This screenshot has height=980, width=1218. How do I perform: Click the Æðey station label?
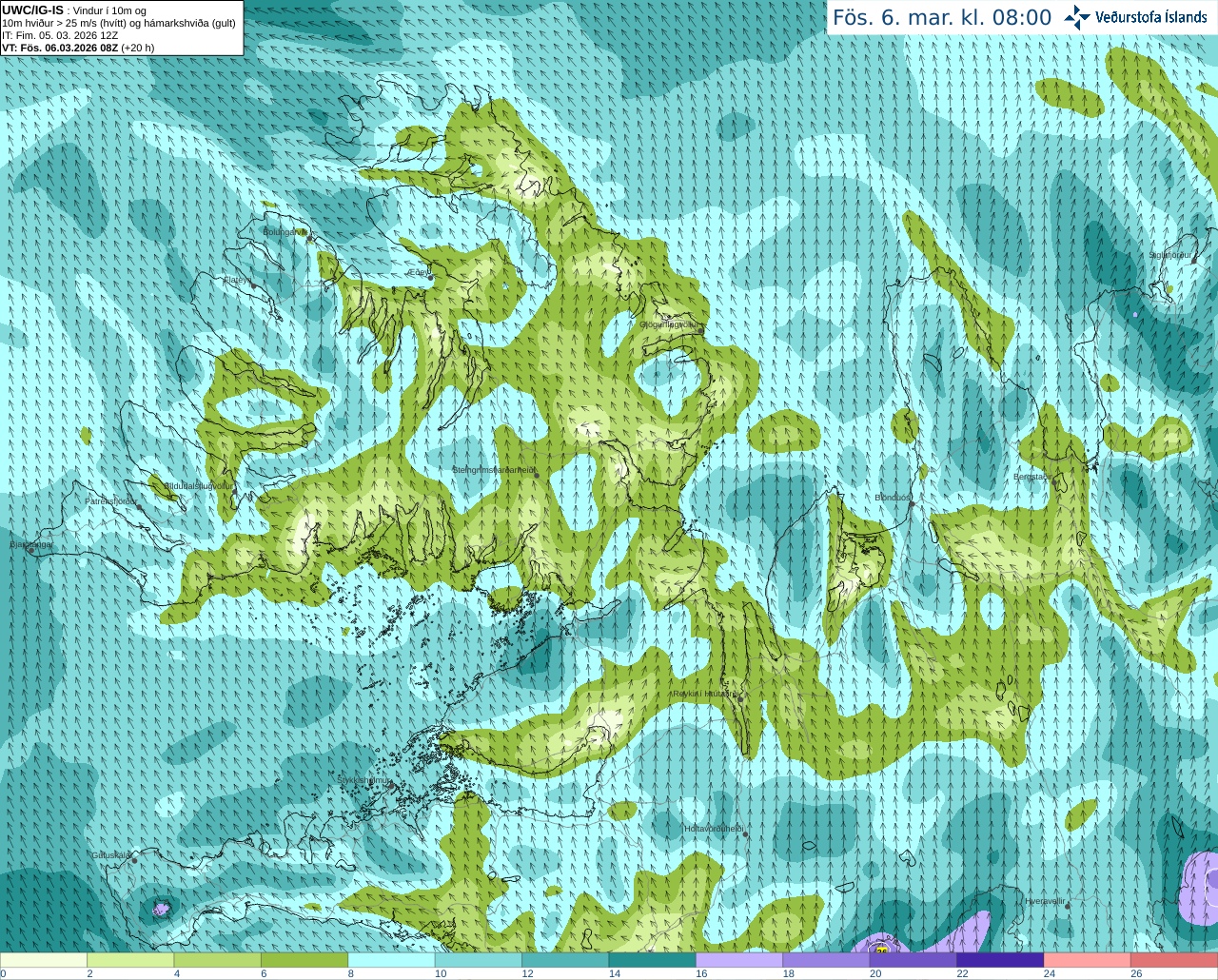point(419,271)
